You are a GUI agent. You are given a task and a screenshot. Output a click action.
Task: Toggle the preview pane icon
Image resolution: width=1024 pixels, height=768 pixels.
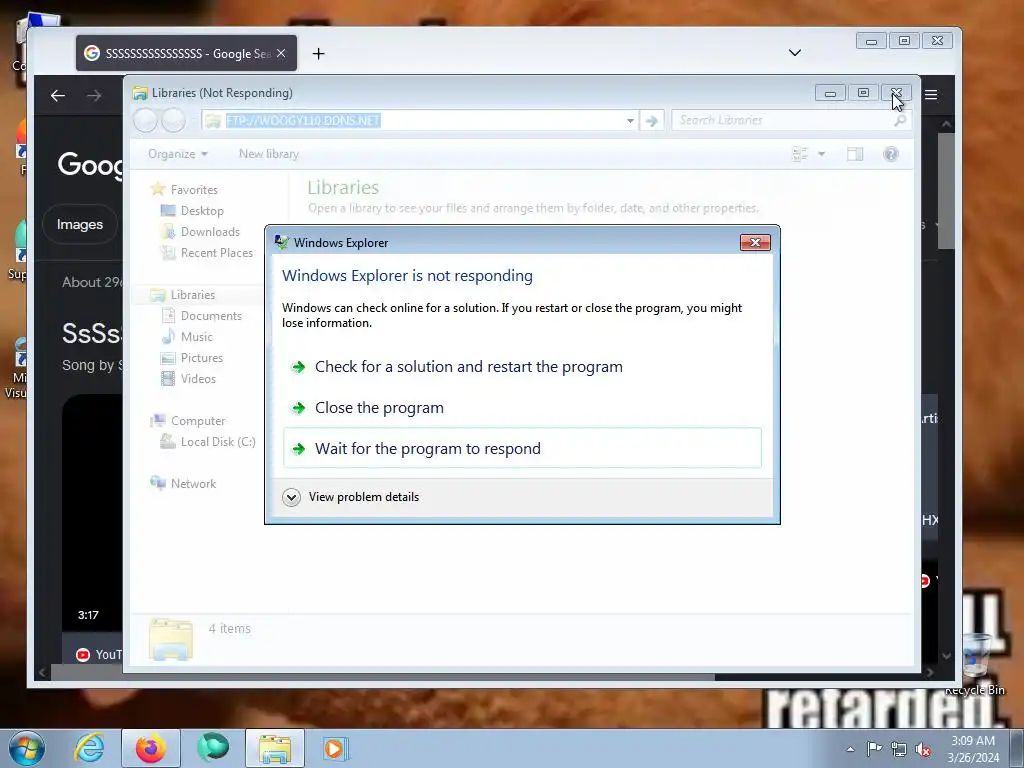855,154
